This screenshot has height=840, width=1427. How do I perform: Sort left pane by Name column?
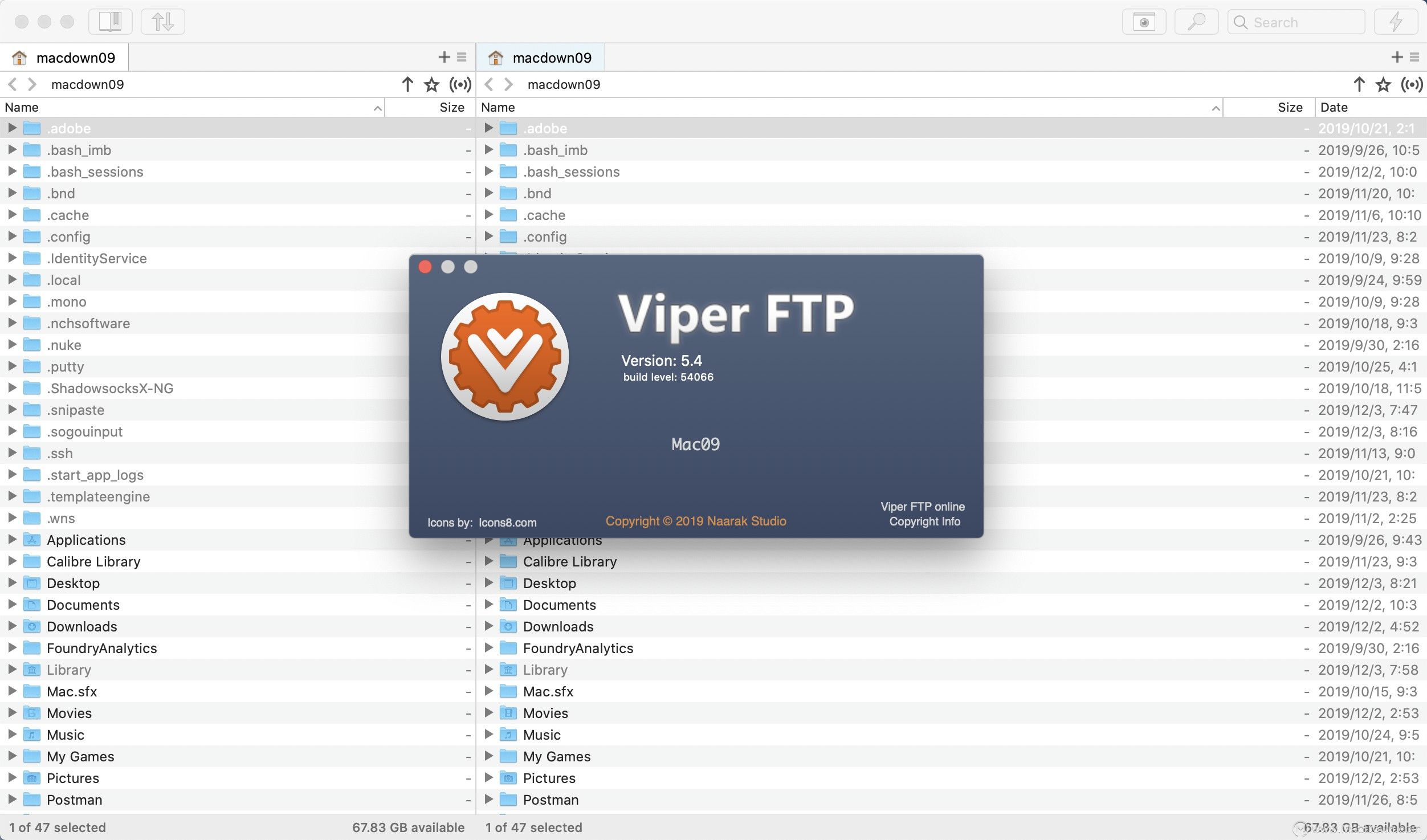pyautogui.click(x=193, y=107)
